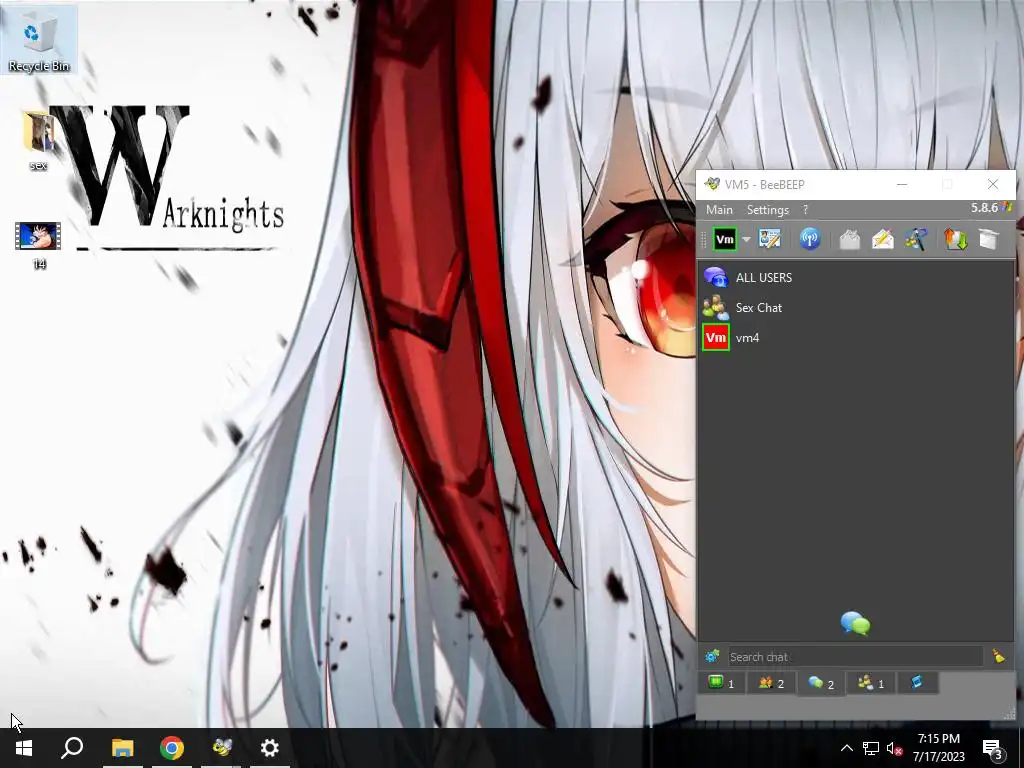1024x768 pixels.
Task: Click the muted volume tray icon
Action: coord(893,748)
